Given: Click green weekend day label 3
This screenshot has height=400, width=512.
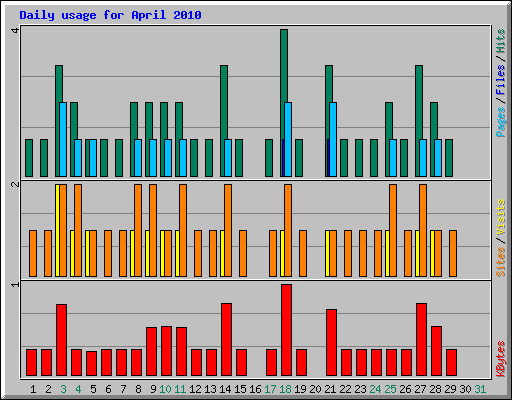Looking at the screenshot, I should pyautogui.click(x=63, y=389).
